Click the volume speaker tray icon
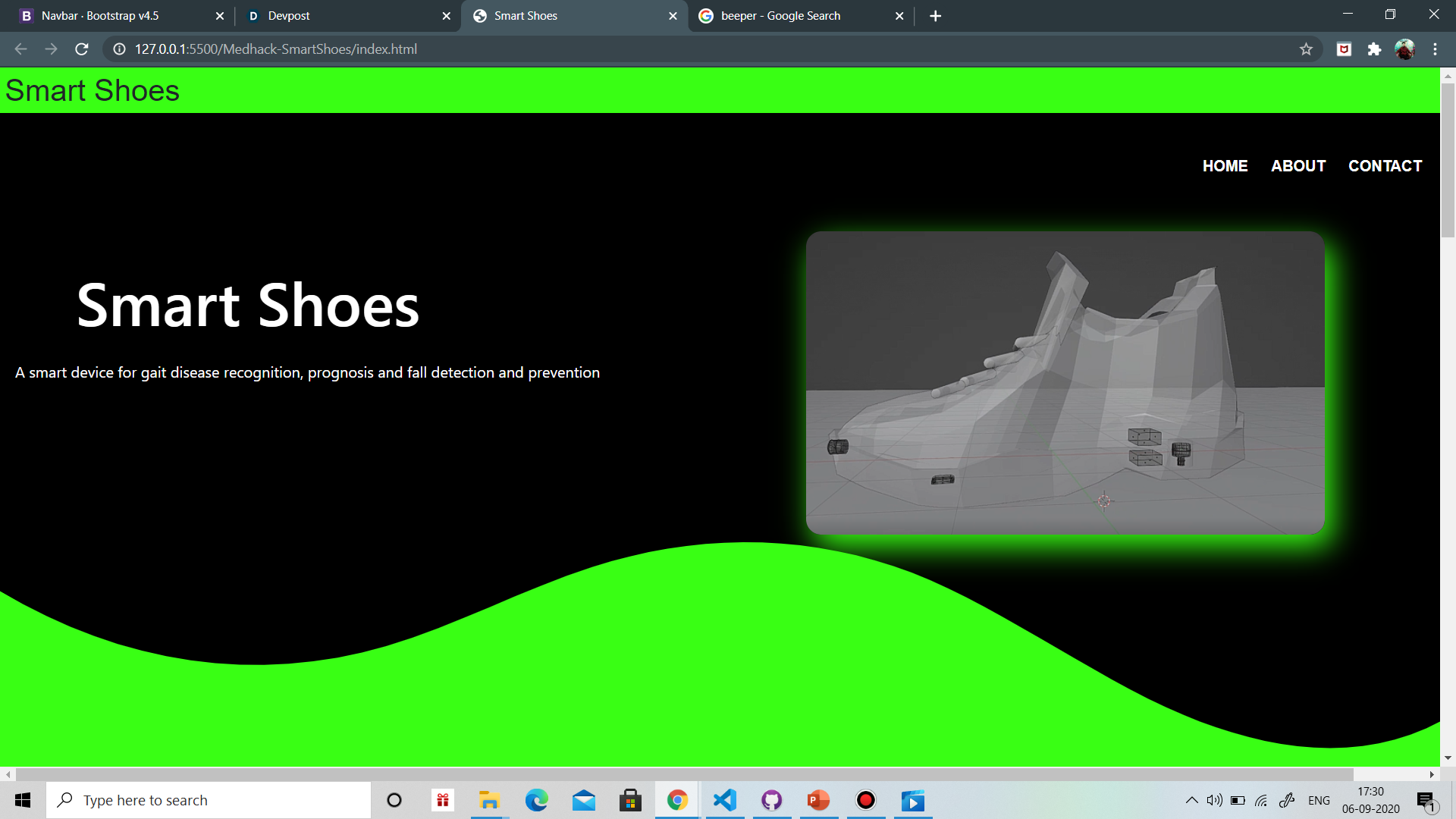This screenshot has width=1456, height=819. [x=1214, y=800]
